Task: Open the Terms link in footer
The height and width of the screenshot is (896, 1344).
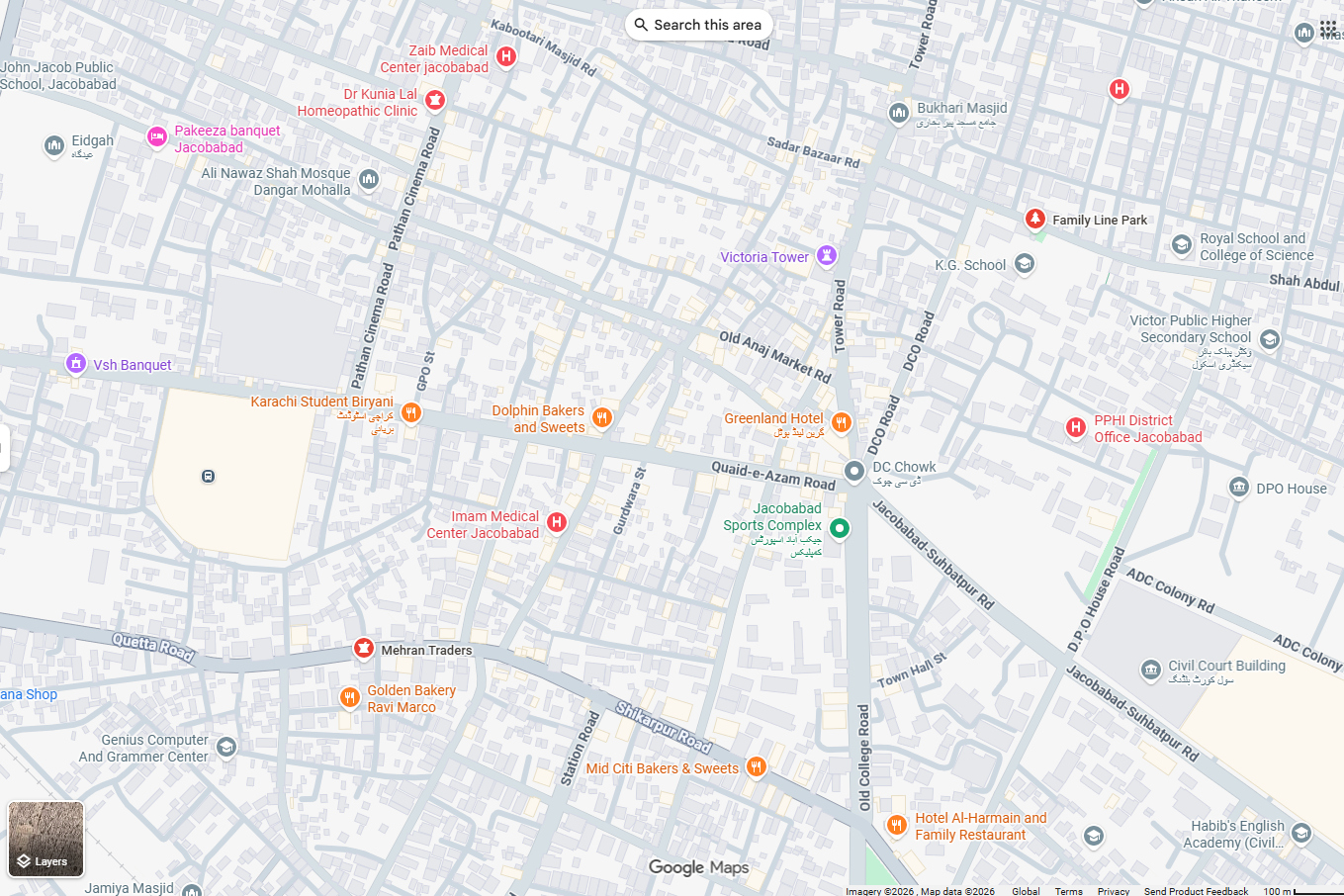Action: (1068, 891)
